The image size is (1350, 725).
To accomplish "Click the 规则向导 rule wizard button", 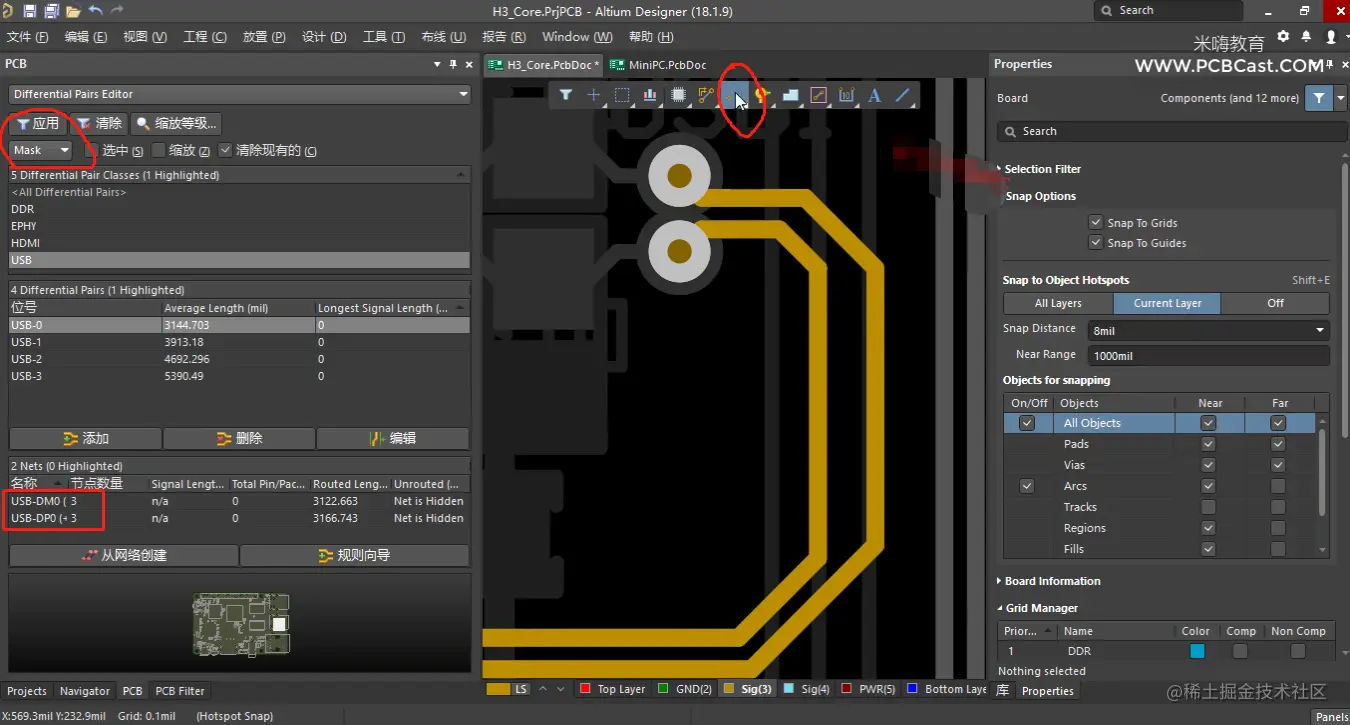I will click(x=354, y=555).
